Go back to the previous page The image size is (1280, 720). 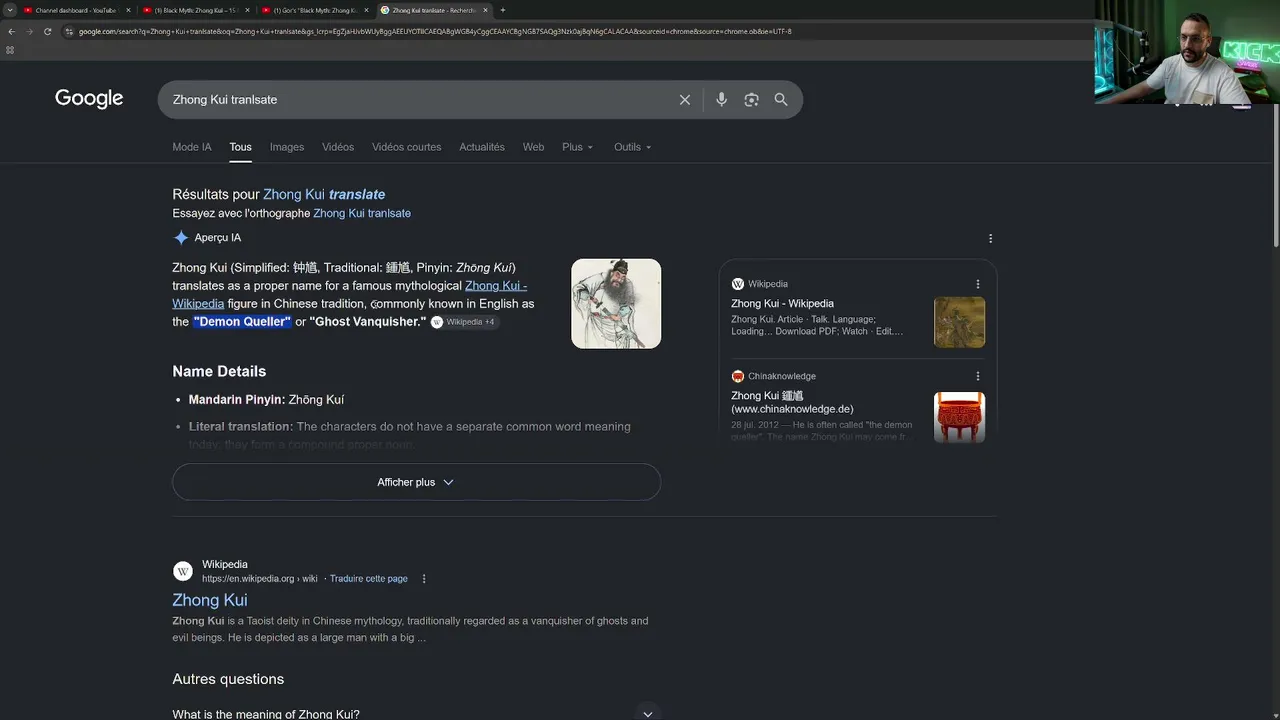tap(11, 31)
